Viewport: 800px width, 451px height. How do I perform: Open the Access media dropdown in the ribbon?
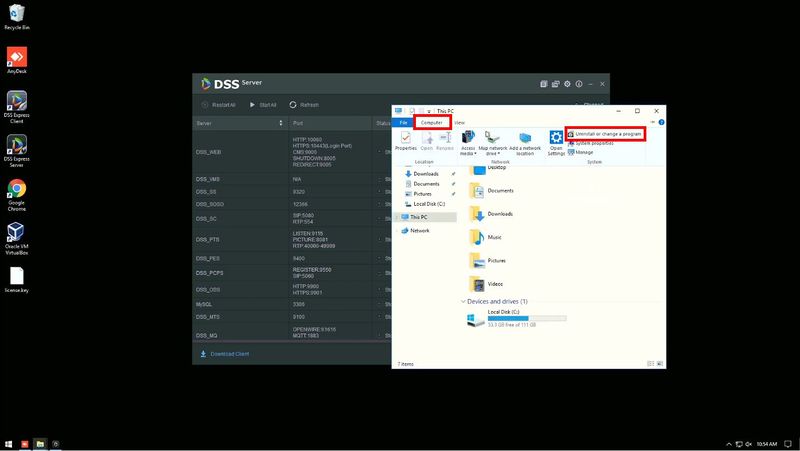tap(468, 143)
